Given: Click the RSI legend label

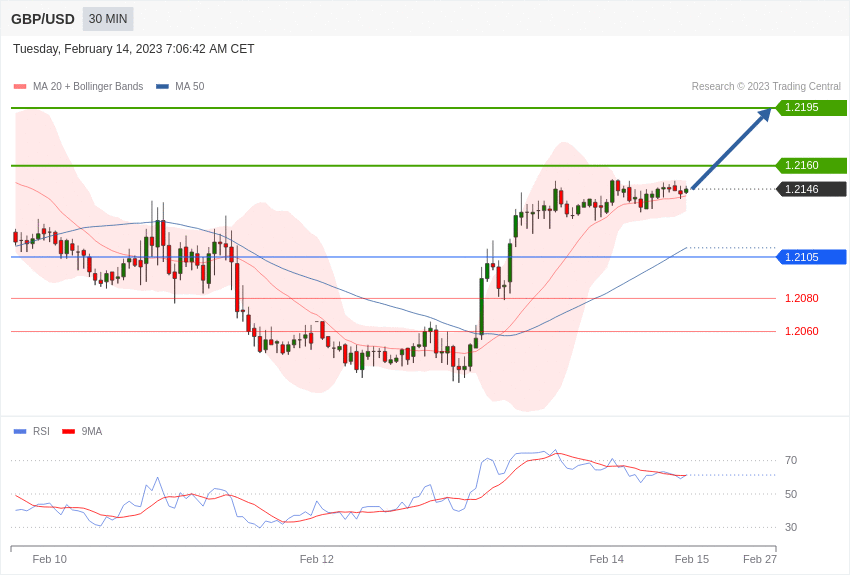Looking at the screenshot, I should (x=41, y=431).
